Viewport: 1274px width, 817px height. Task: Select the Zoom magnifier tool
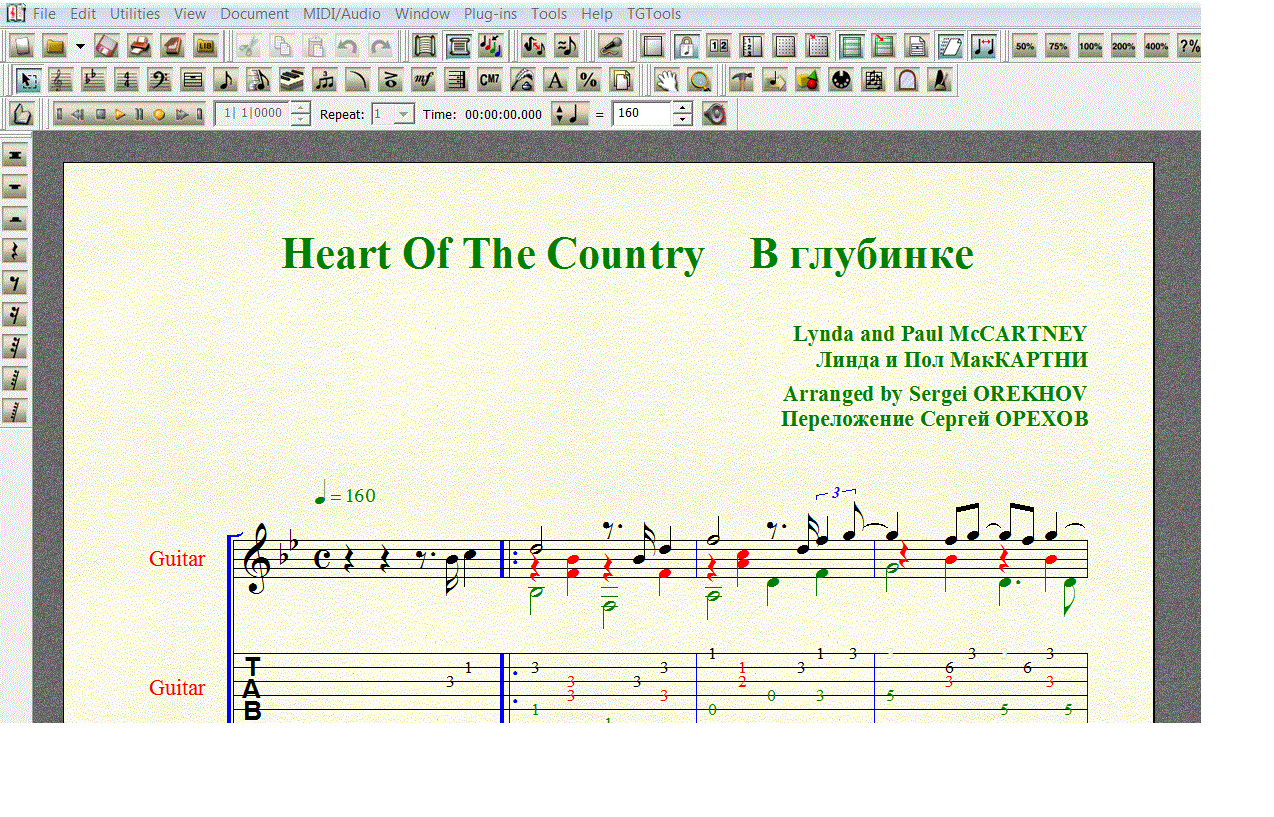coord(701,81)
